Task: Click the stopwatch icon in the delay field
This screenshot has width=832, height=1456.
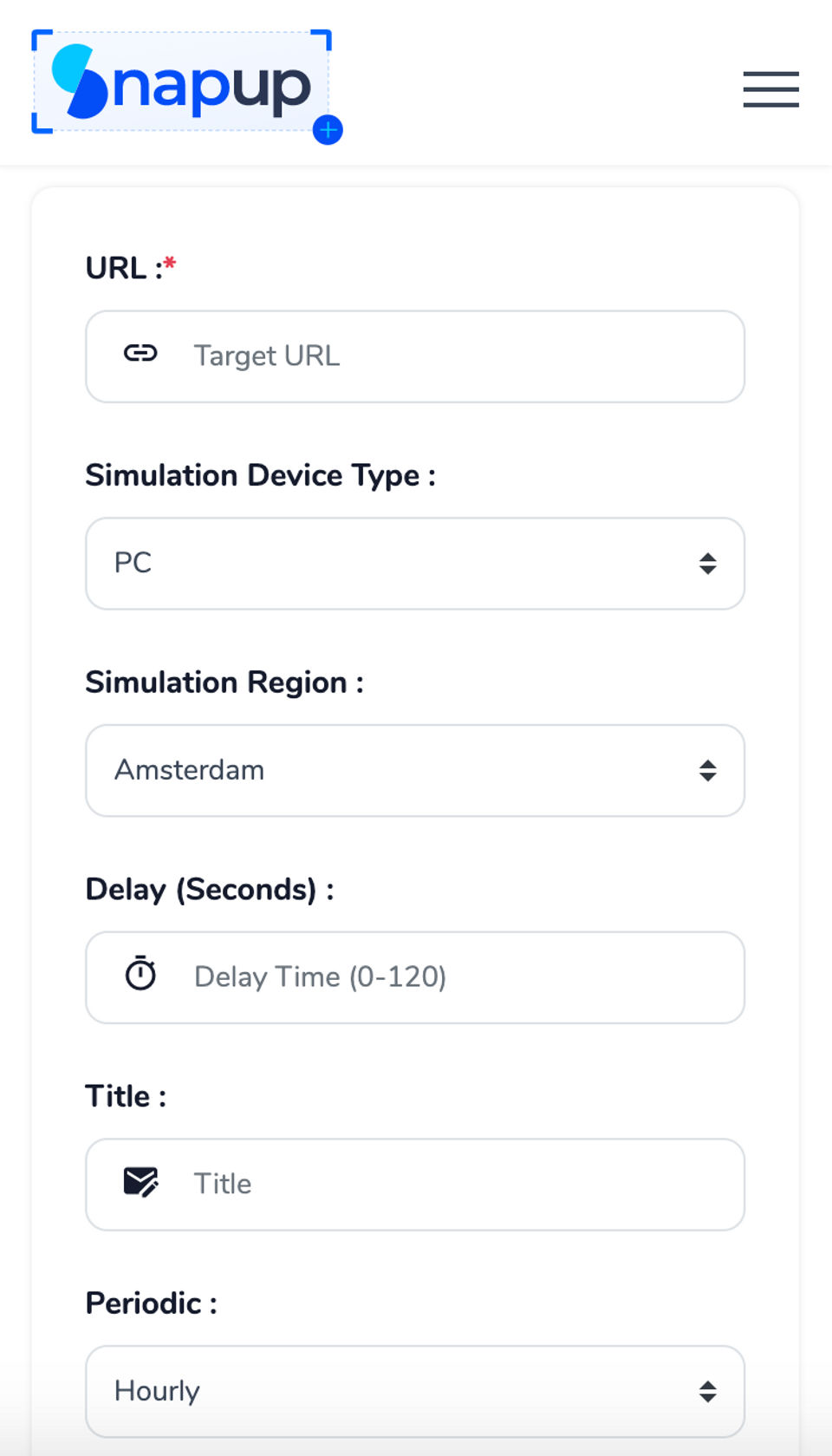Action: coord(140,974)
